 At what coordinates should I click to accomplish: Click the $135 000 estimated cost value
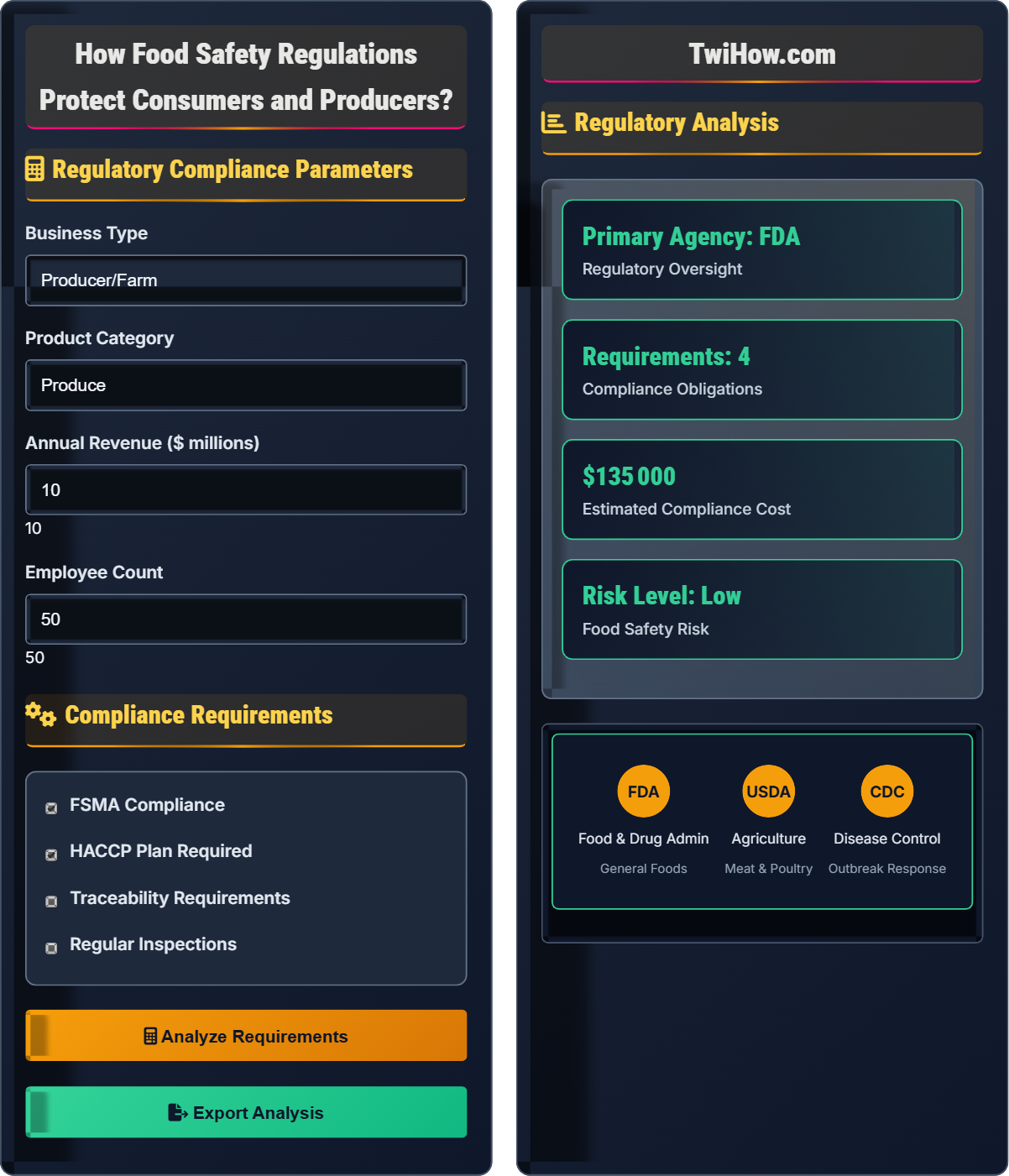[629, 477]
